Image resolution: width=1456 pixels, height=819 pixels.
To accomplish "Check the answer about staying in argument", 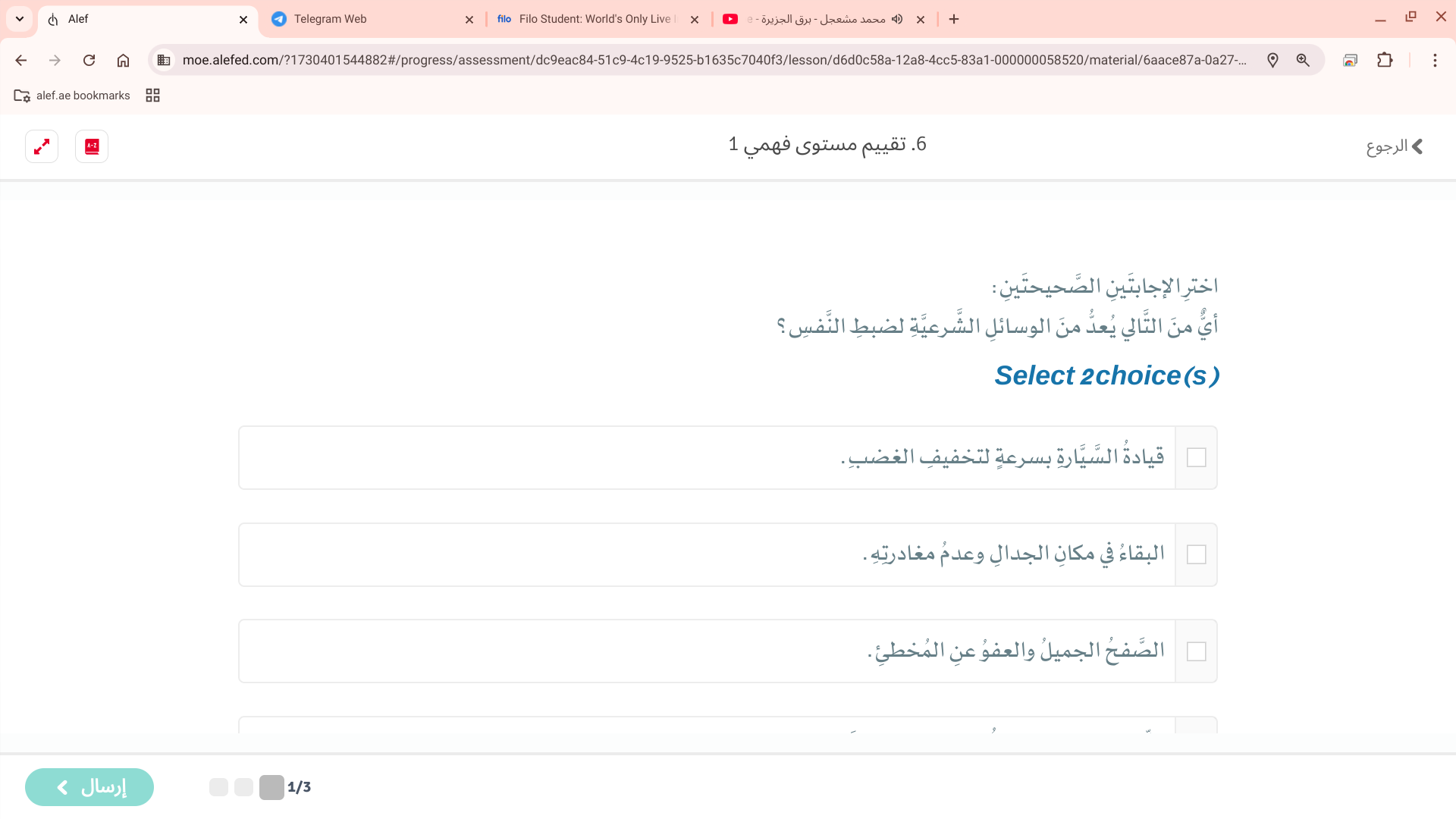I will coord(1197,554).
